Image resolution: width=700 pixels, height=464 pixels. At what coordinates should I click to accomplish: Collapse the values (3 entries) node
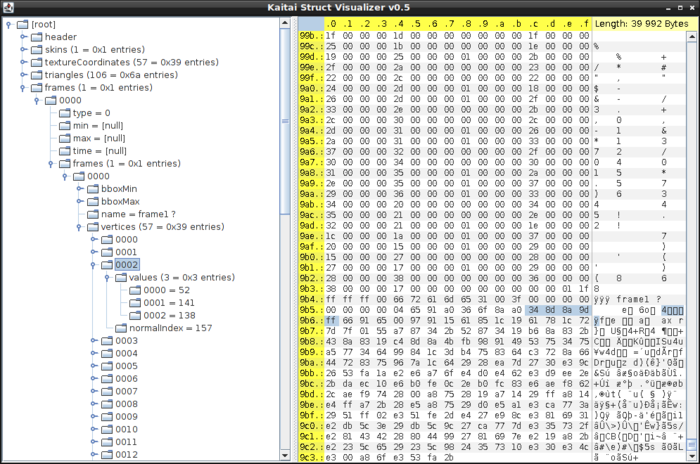point(107,277)
